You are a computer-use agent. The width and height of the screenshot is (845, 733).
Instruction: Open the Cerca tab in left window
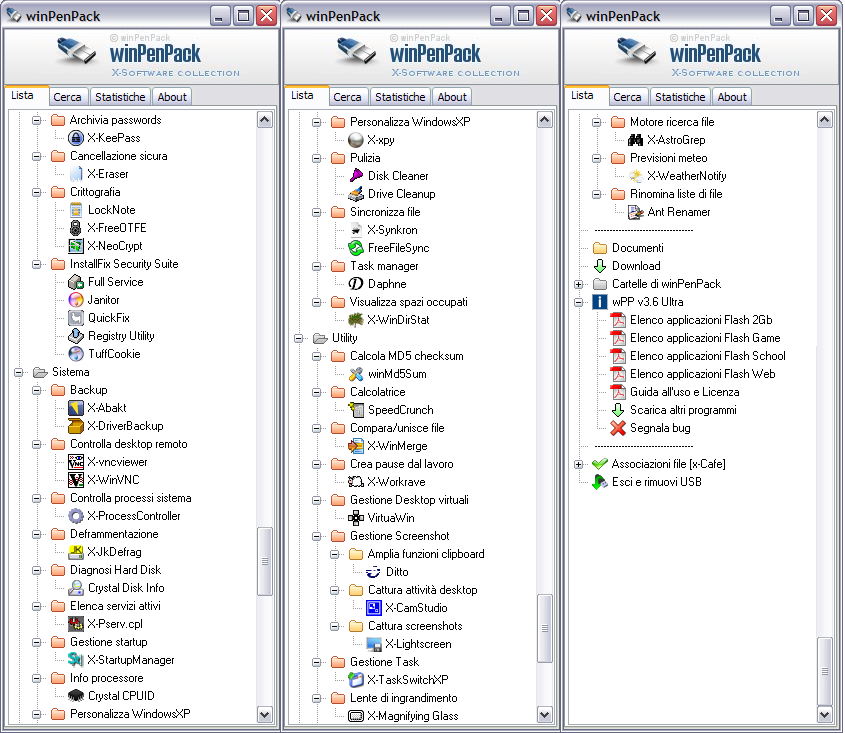(67, 97)
